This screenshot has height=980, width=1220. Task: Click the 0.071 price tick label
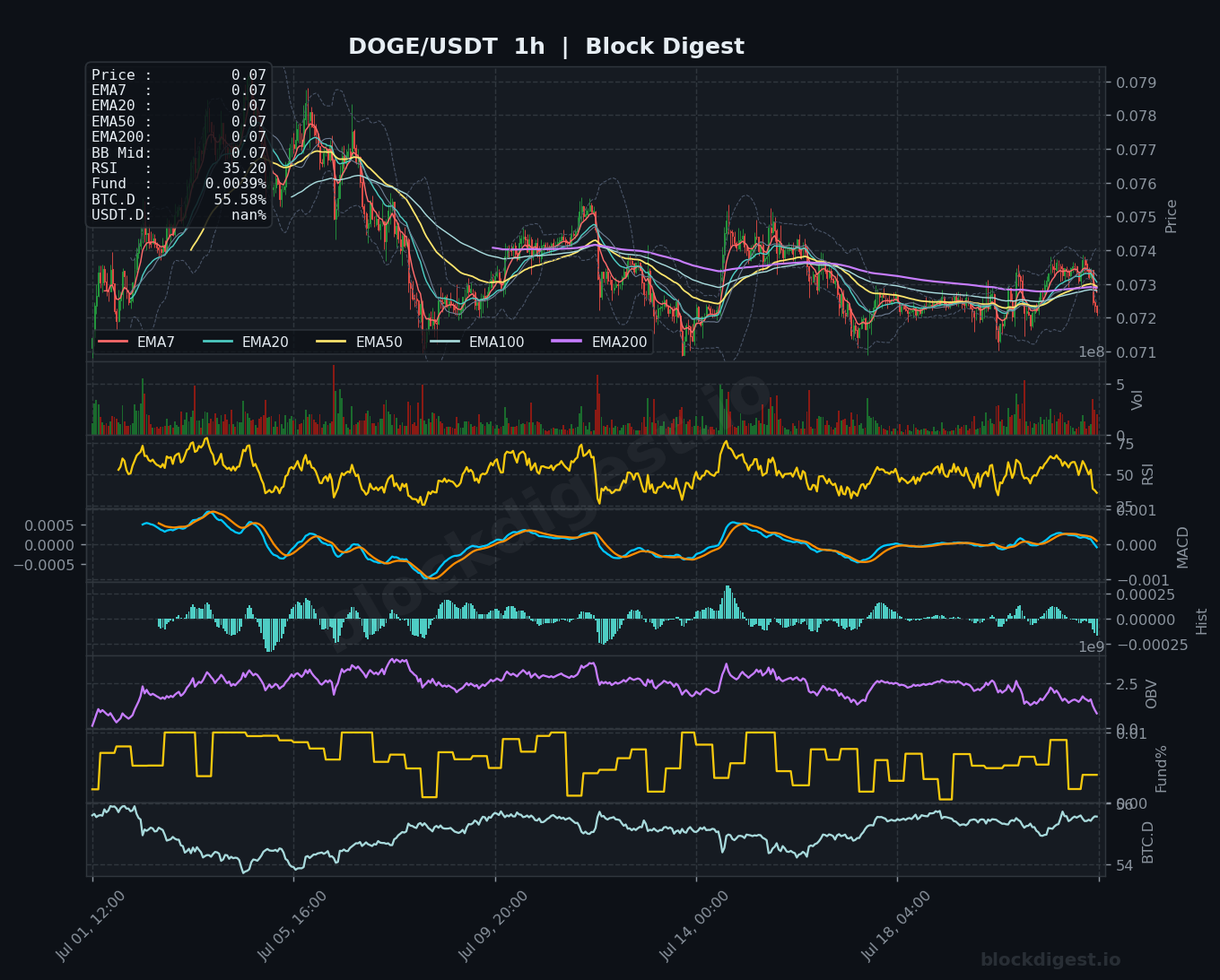[1137, 352]
